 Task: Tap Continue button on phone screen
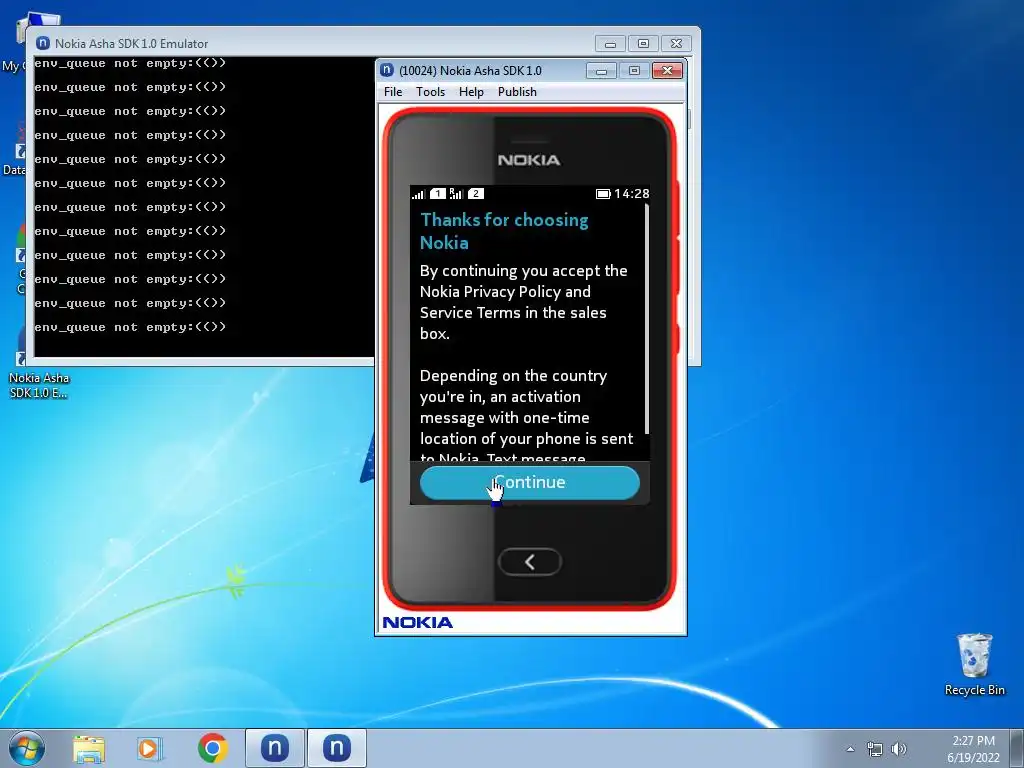coord(530,483)
